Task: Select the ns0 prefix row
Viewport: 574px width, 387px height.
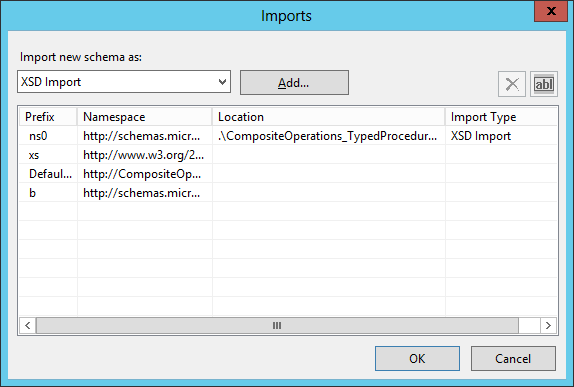Action: 288,136
